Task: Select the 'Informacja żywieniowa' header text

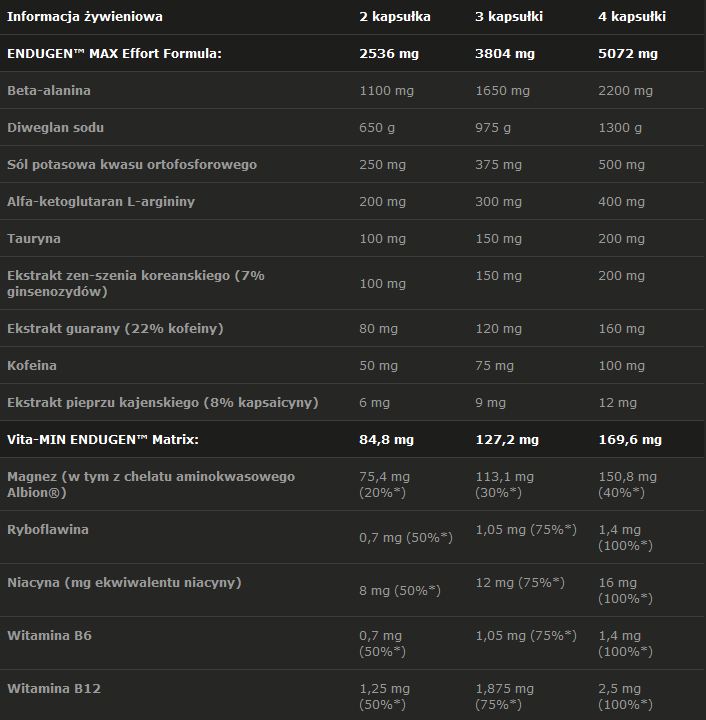Action: 85,17
